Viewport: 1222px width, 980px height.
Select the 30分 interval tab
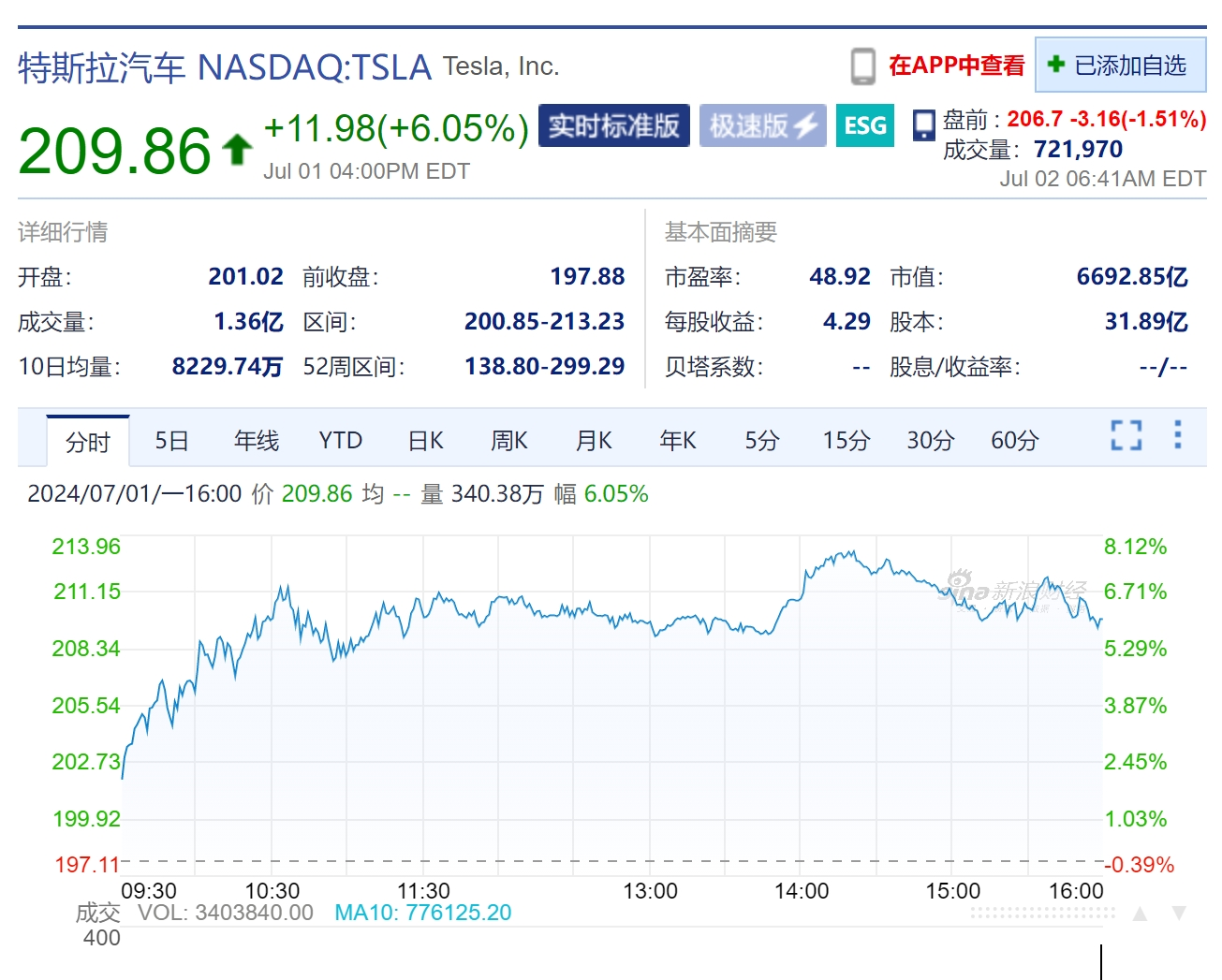pos(931,441)
